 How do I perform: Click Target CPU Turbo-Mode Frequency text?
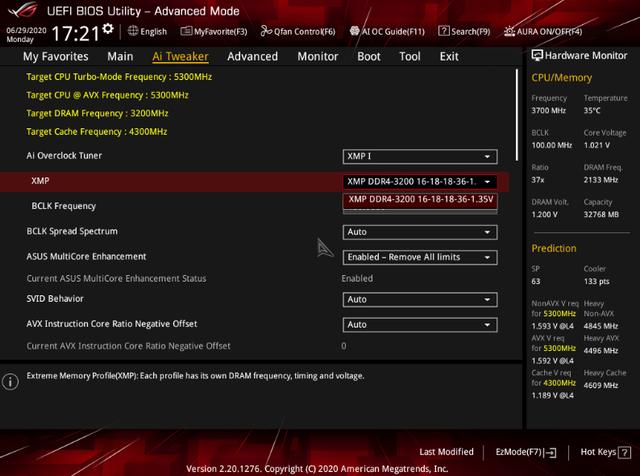[119, 77]
